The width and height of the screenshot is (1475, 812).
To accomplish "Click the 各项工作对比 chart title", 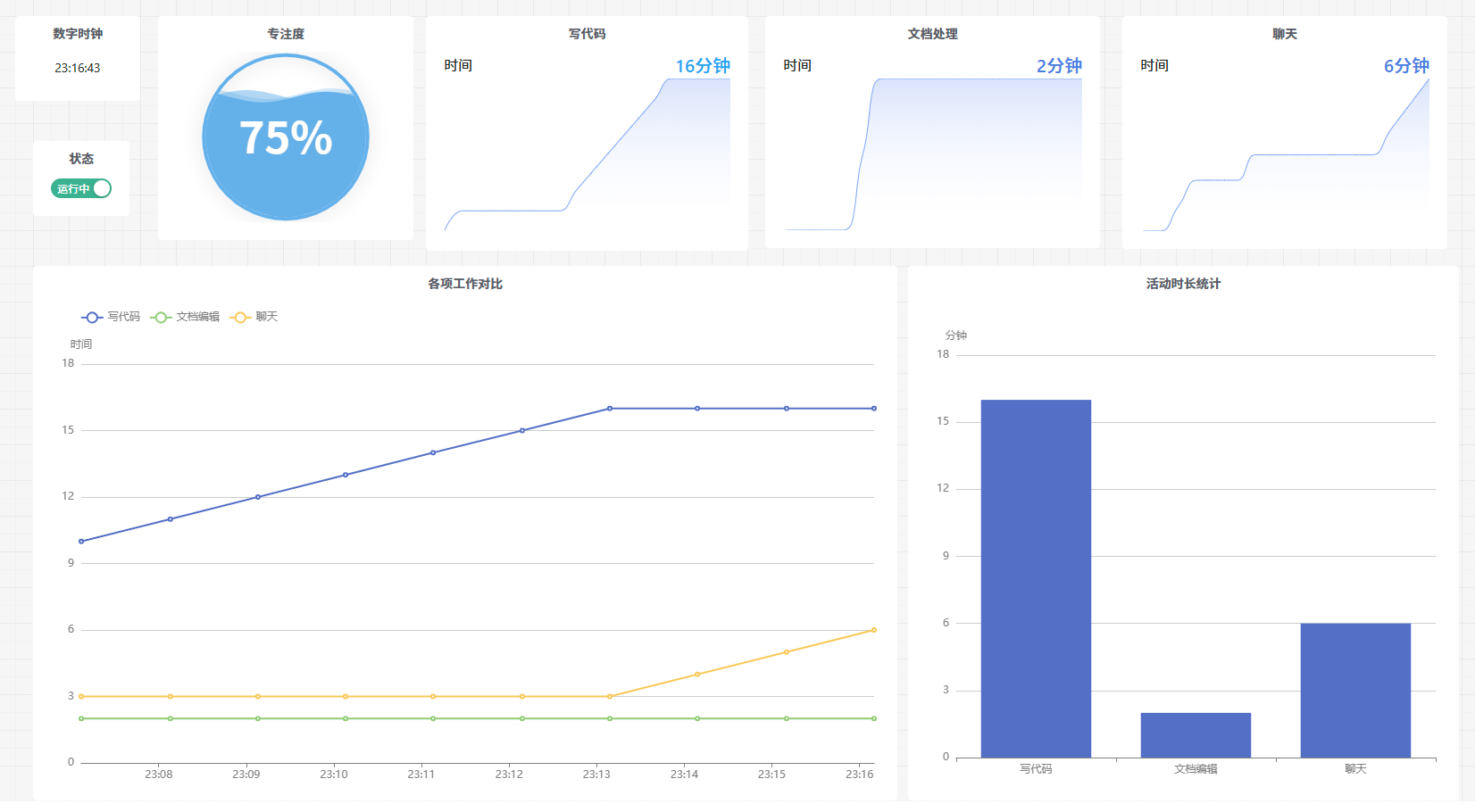I will [465, 284].
